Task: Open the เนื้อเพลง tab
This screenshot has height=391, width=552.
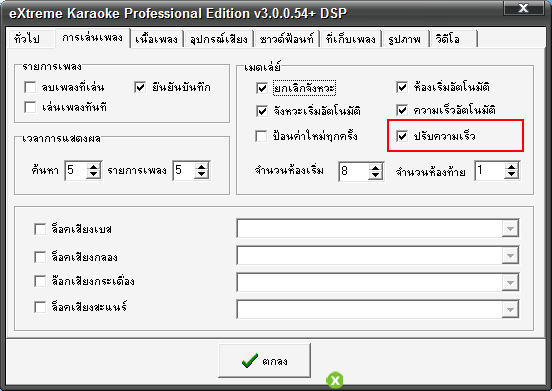Action: [x=157, y=39]
